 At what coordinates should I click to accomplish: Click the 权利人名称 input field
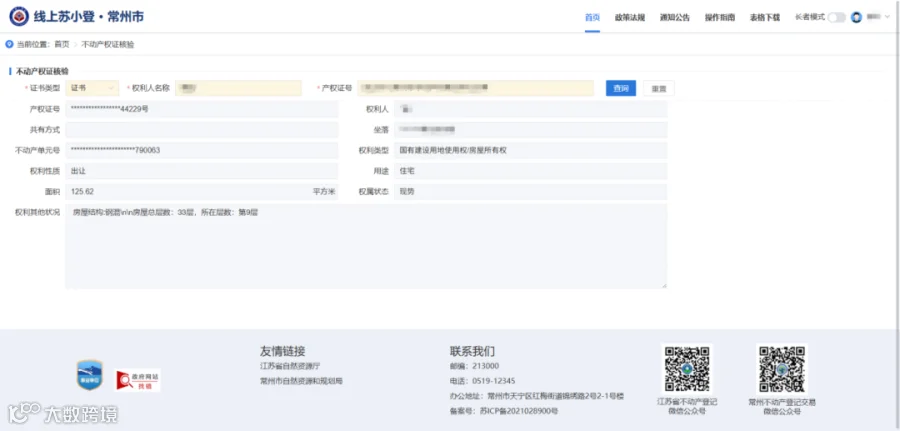[x=238, y=88]
